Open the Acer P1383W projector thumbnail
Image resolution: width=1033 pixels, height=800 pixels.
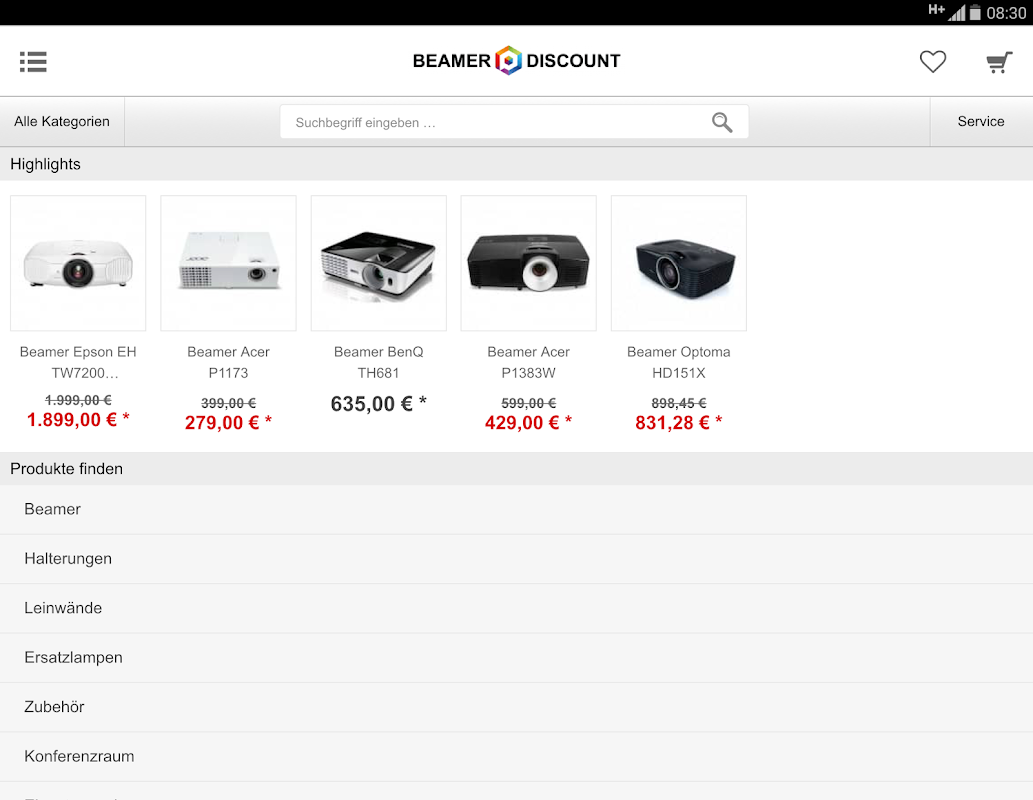pos(528,263)
